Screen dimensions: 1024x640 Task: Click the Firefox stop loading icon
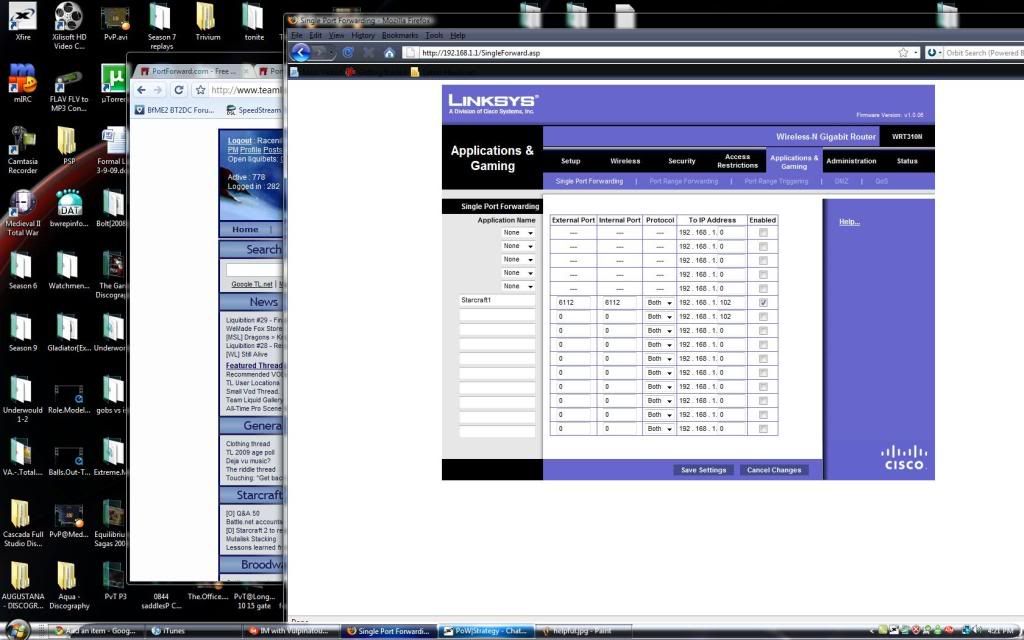[369, 53]
